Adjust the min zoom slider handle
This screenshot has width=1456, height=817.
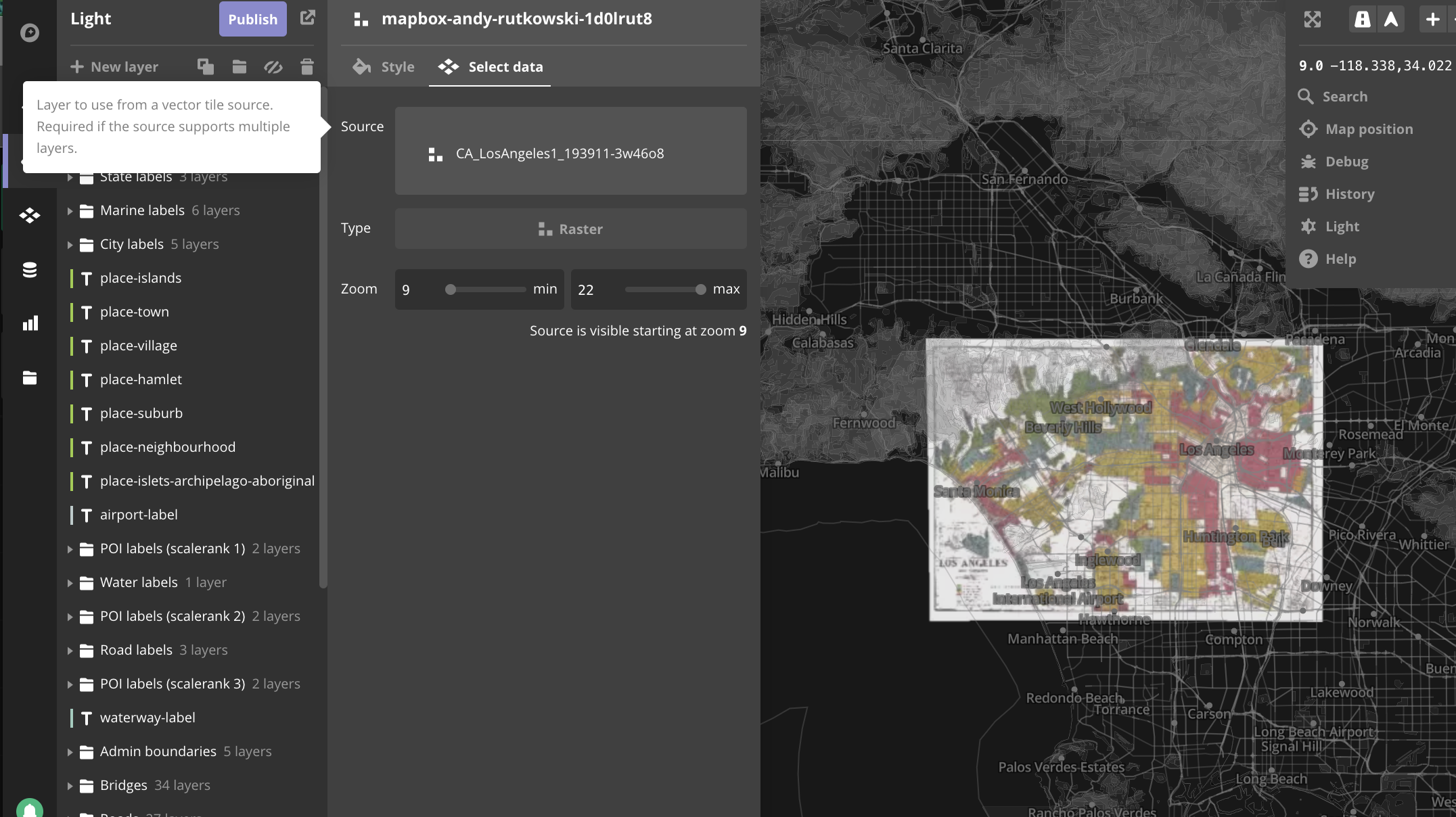pyautogui.click(x=451, y=289)
